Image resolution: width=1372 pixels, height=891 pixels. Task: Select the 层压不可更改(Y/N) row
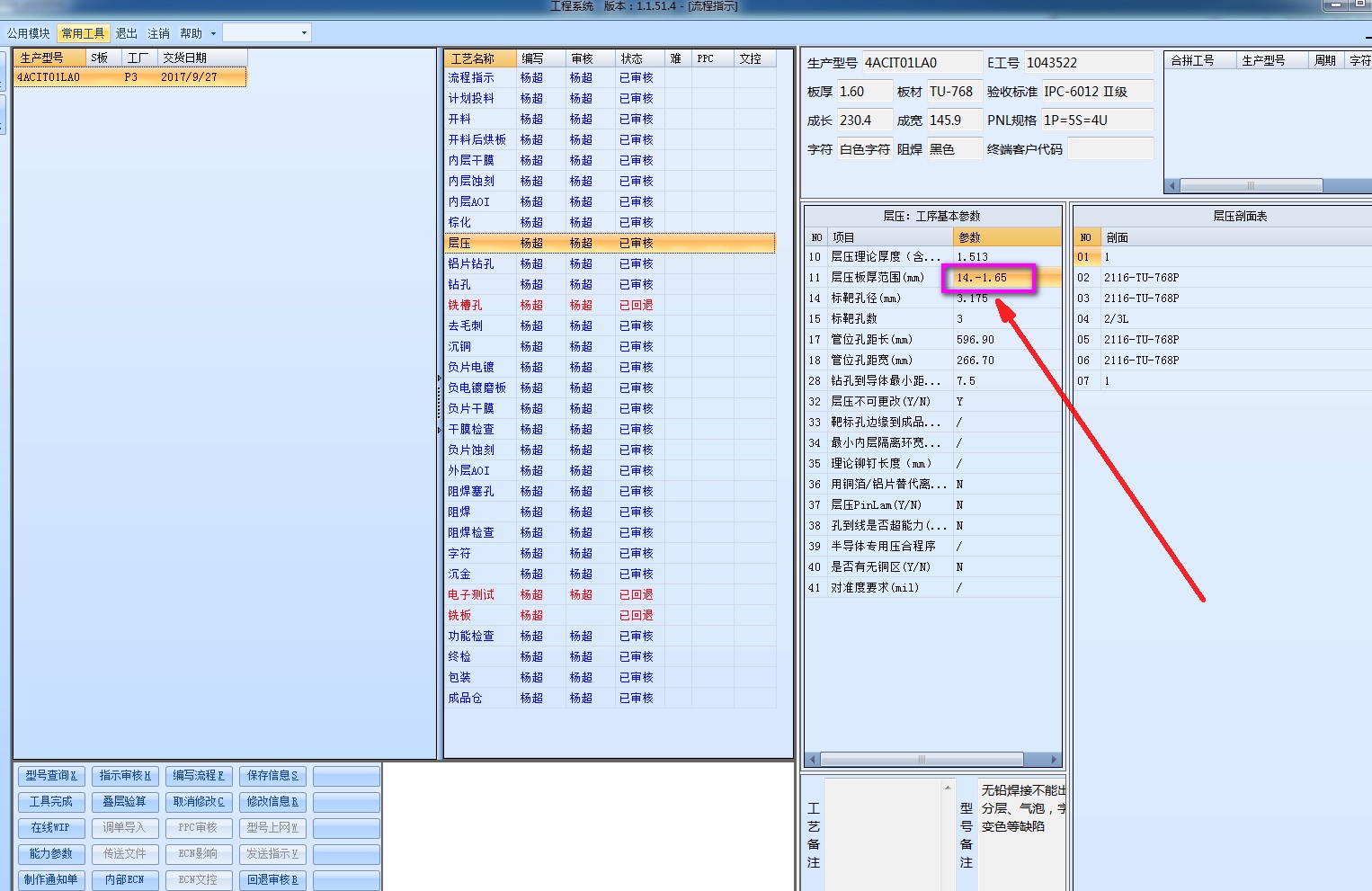click(x=933, y=402)
